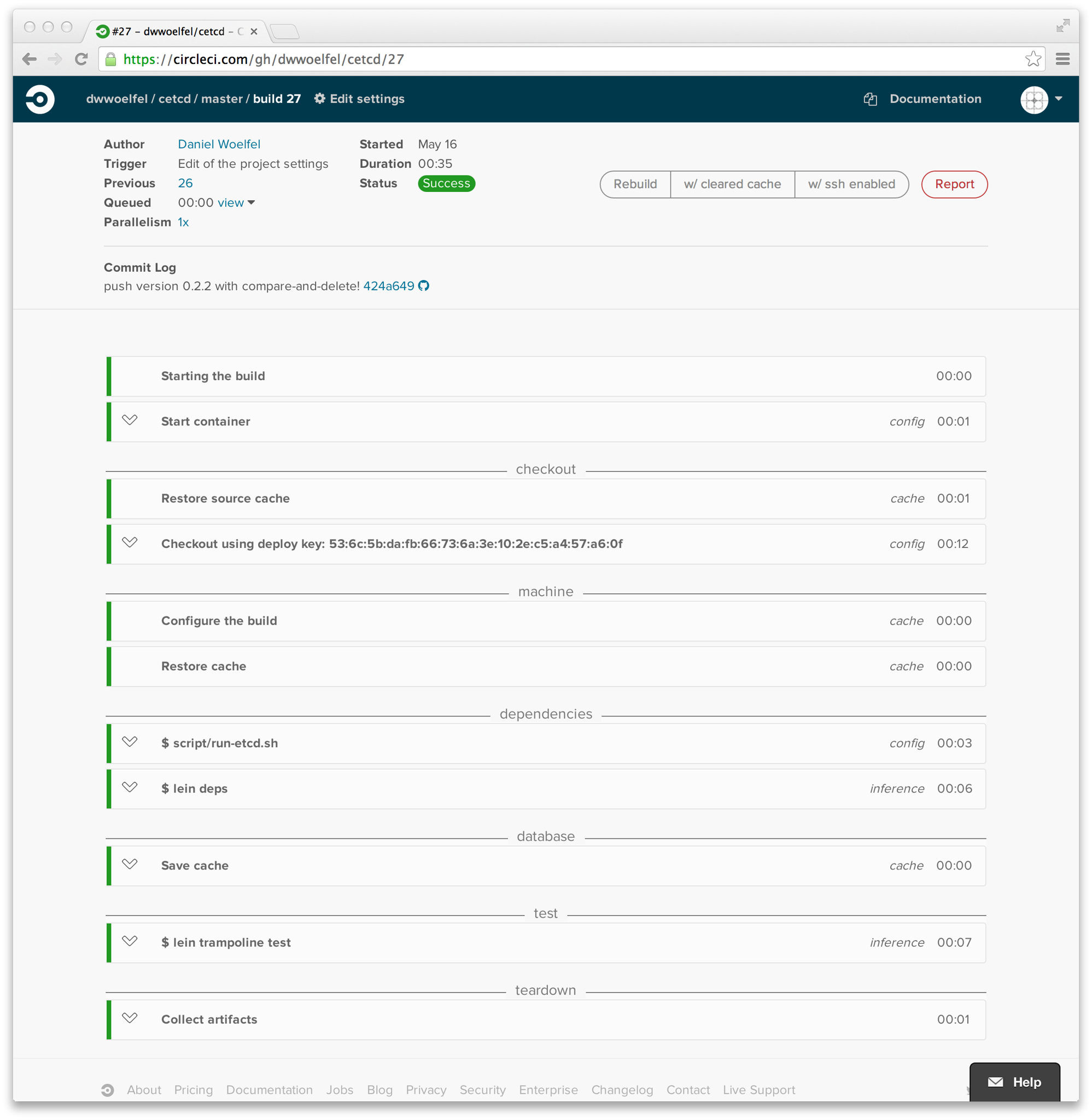Expand the Checkout using deploy key step

pos(130,542)
